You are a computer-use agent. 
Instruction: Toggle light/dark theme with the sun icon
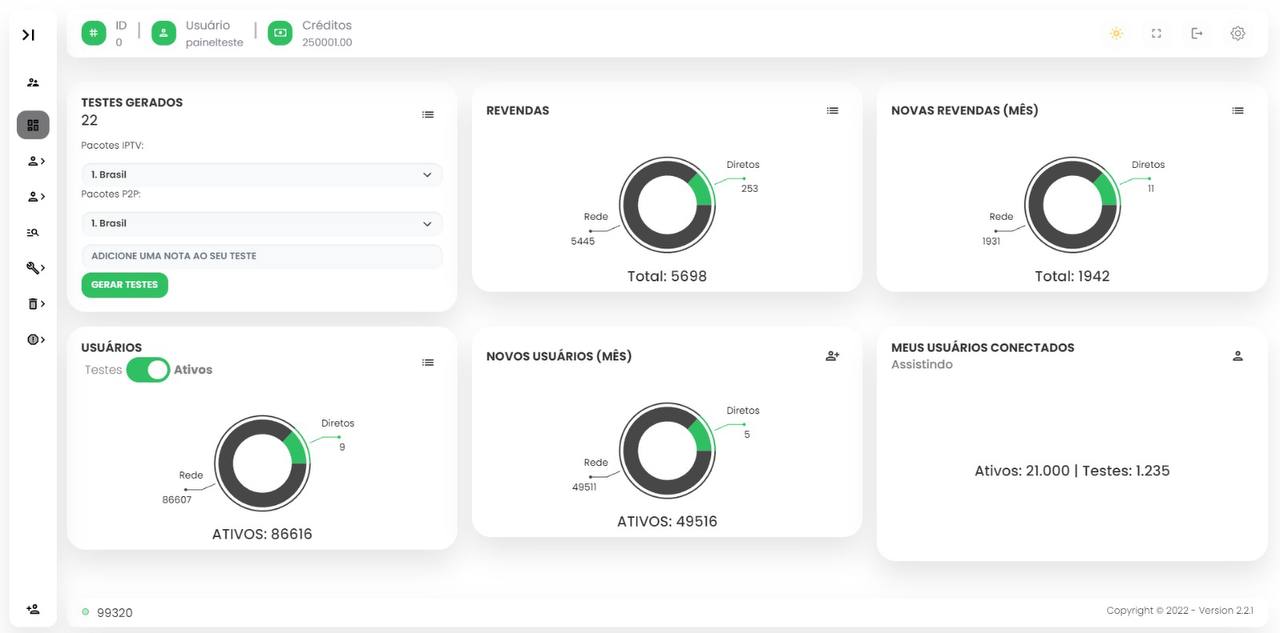(1116, 34)
